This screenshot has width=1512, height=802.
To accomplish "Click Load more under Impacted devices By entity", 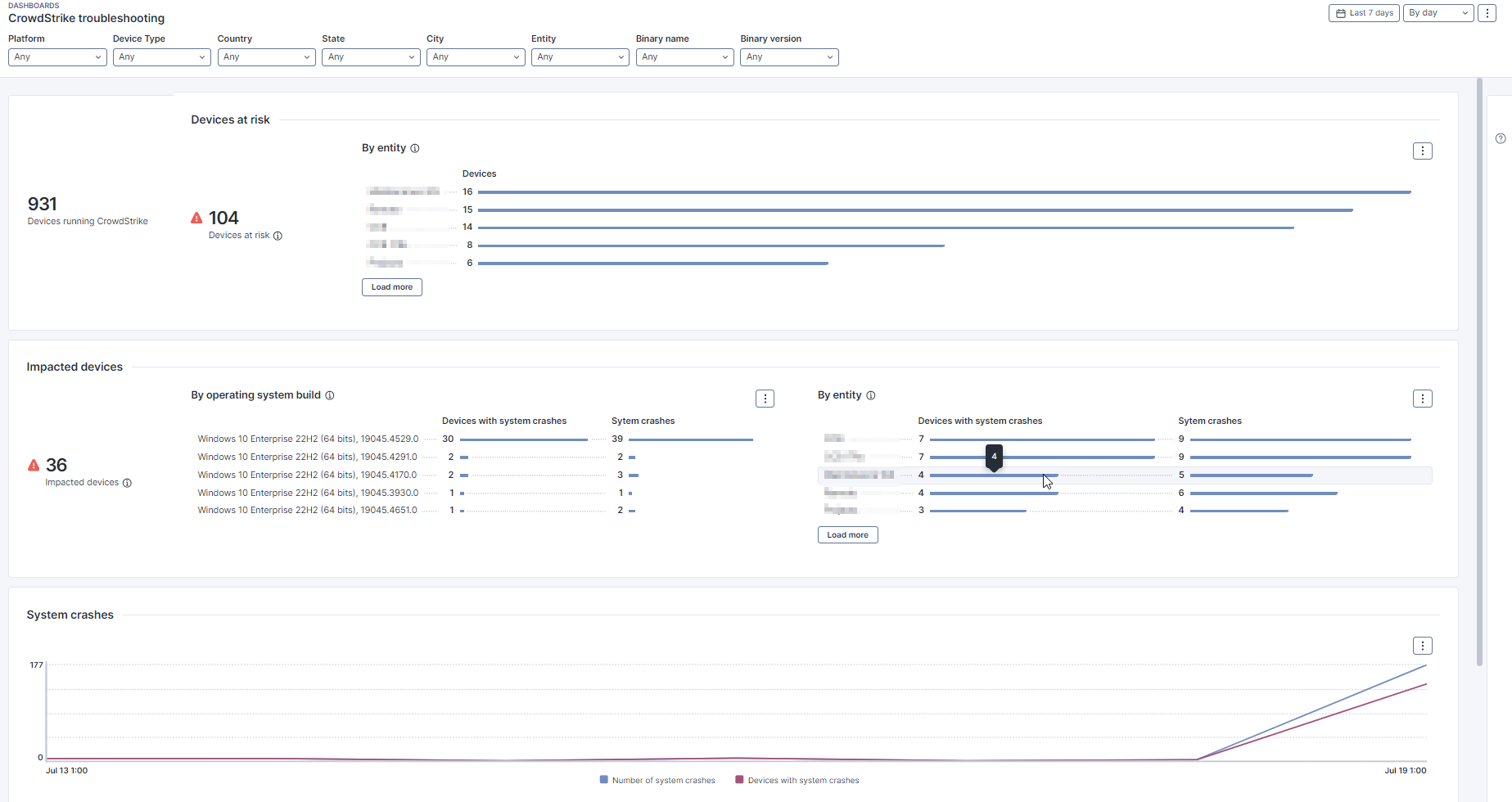I will pos(847,535).
